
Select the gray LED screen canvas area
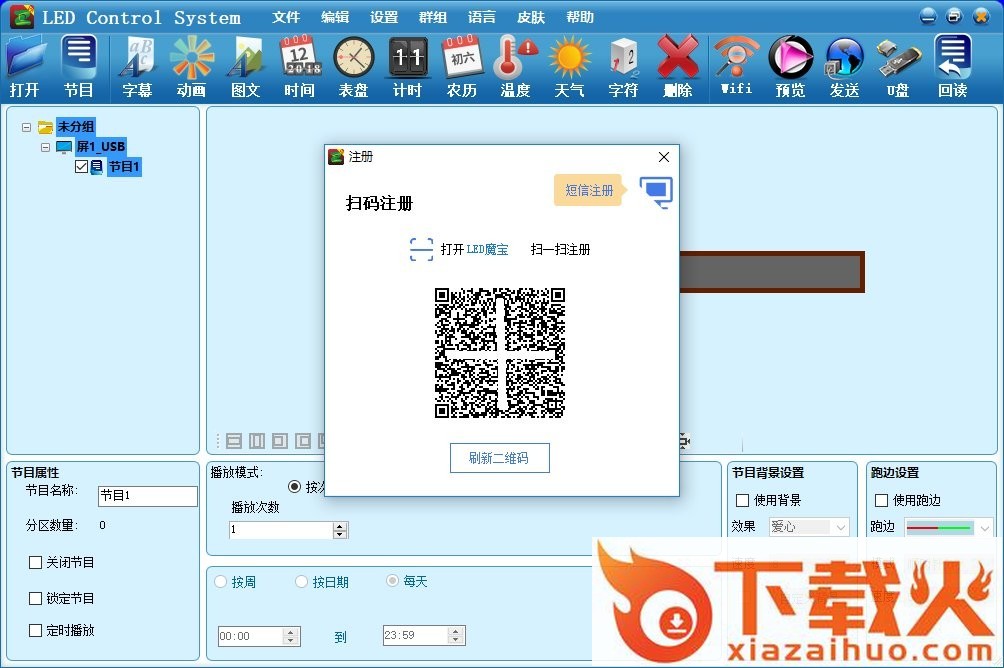point(772,272)
